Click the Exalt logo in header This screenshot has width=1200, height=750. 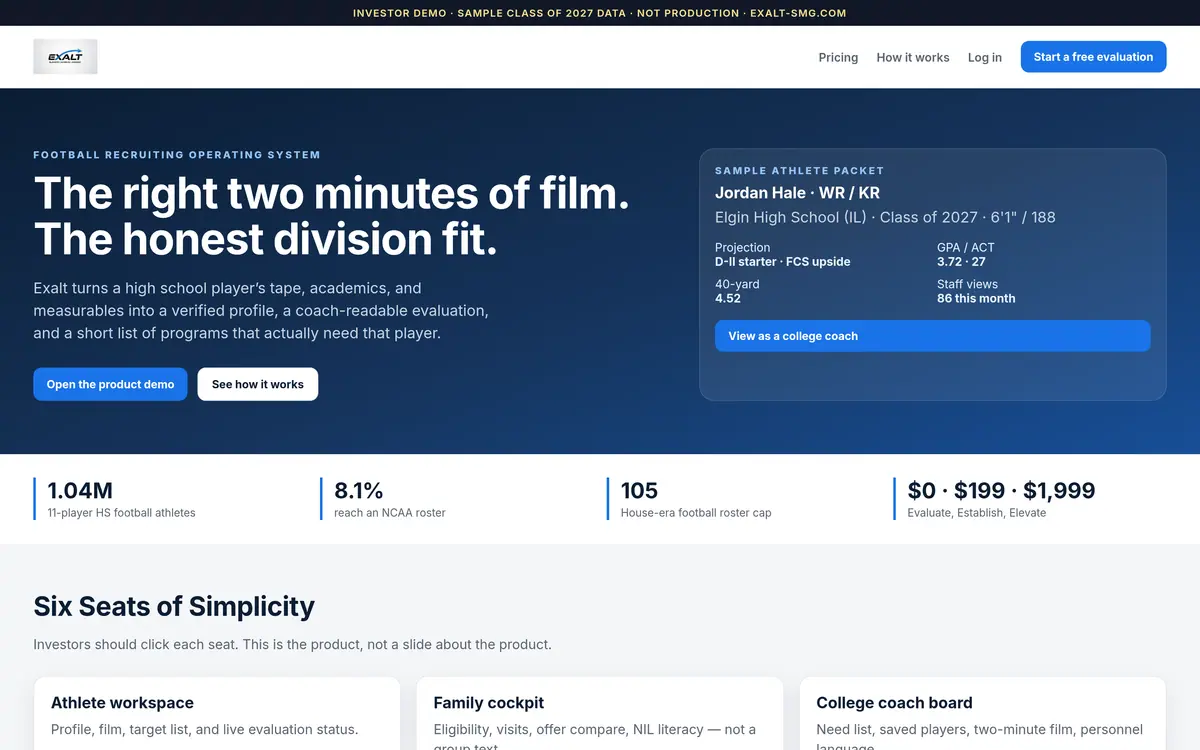click(x=65, y=57)
